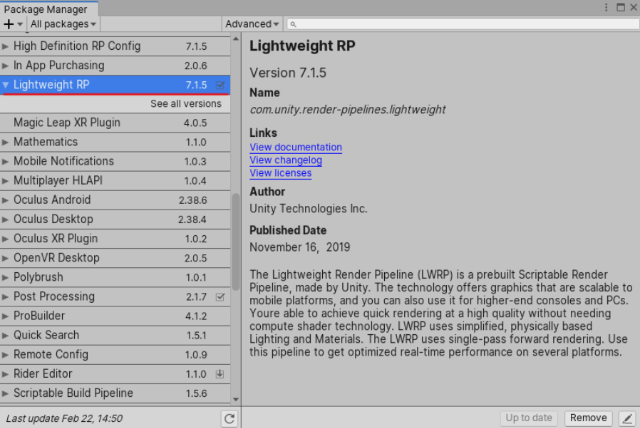Select the OpenVR Desktop package

[115, 258]
